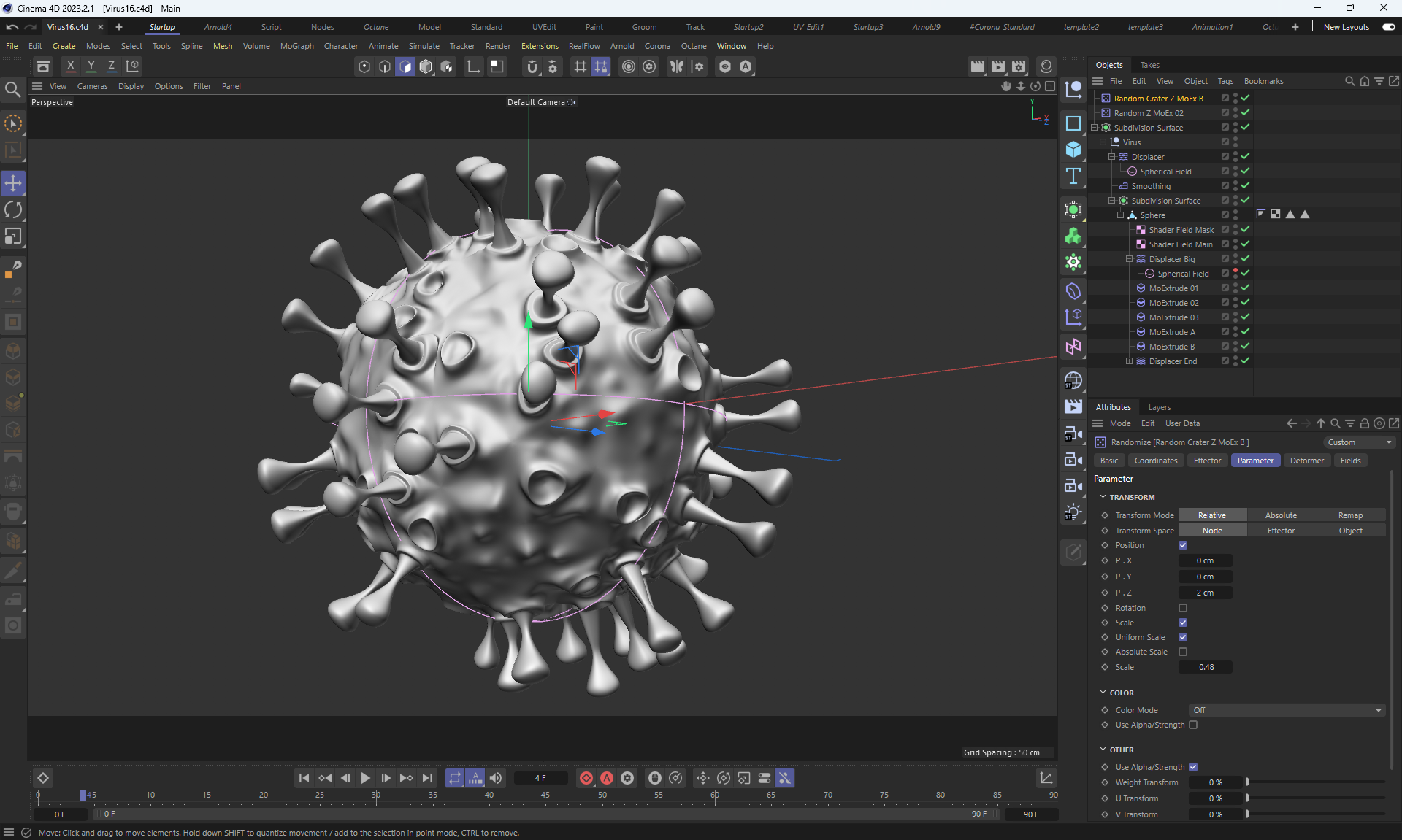The image size is (1402, 840).
Task: Select the Move tool in left toolbar
Action: click(x=13, y=183)
